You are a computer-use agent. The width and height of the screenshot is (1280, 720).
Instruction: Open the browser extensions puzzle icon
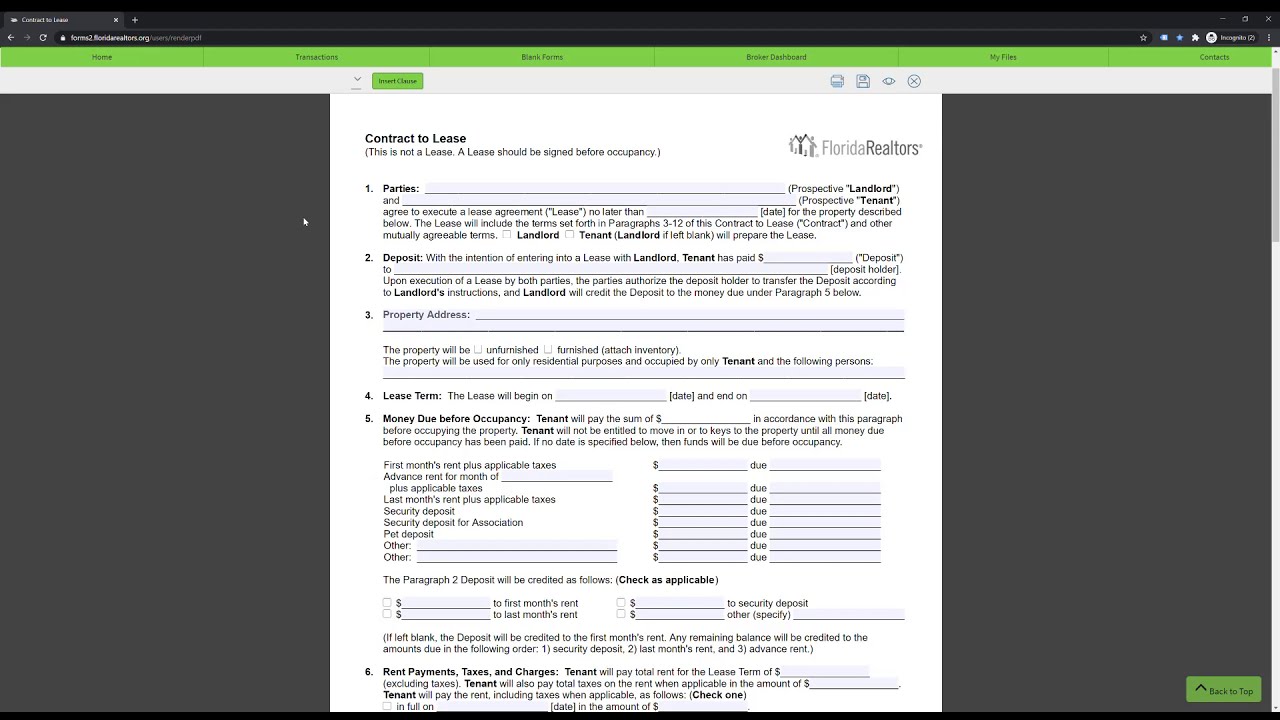coord(1195,38)
